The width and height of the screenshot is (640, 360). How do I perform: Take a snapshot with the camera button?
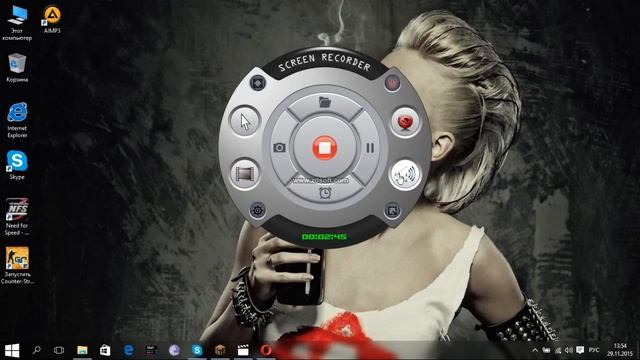tap(279, 147)
